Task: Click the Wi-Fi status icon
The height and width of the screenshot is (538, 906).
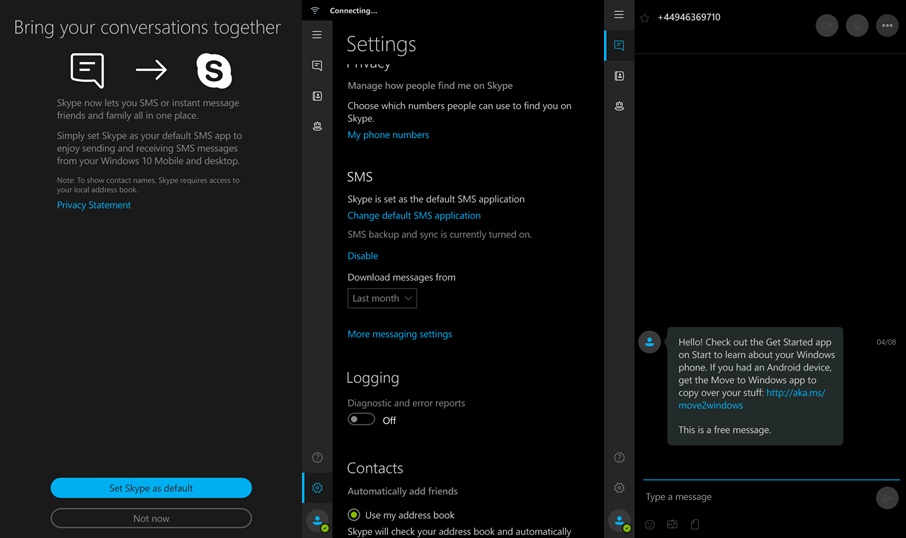Action: pos(315,10)
